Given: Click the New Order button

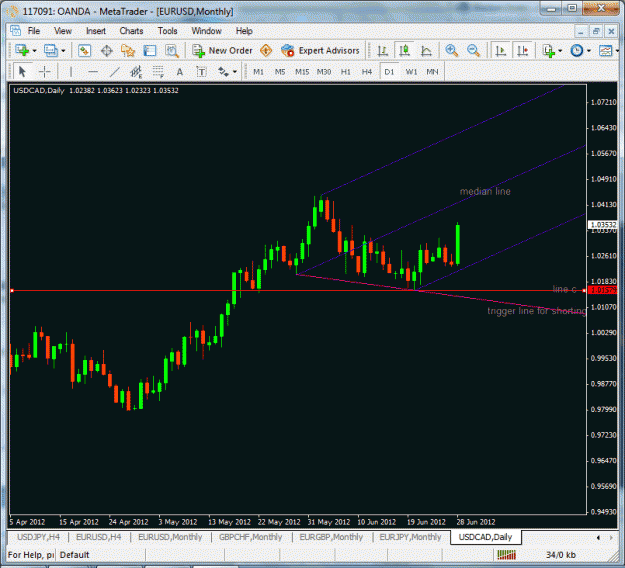Looking at the screenshot, I should click(222, 51).
